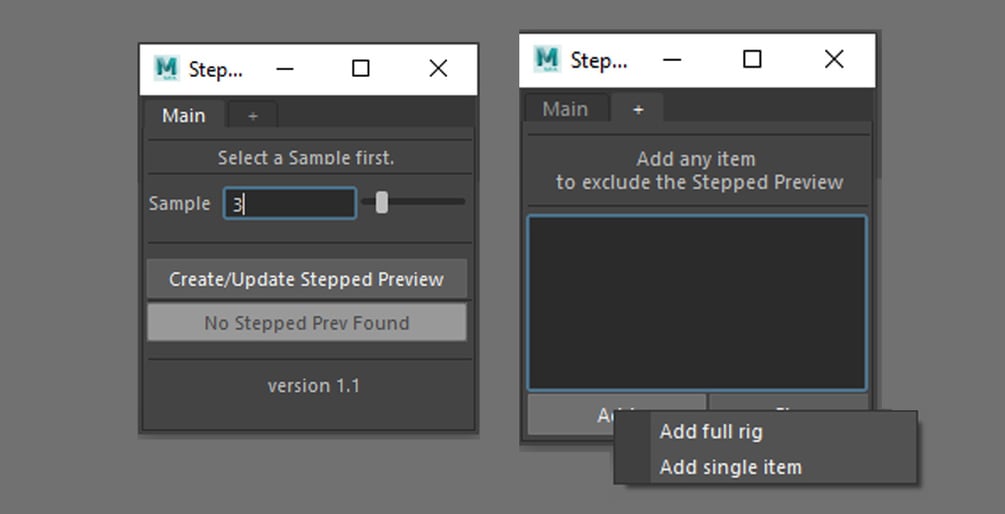Click the active + tab above the exclusion list
Screen dimensions: 1005x514
[x=638, y=109]
